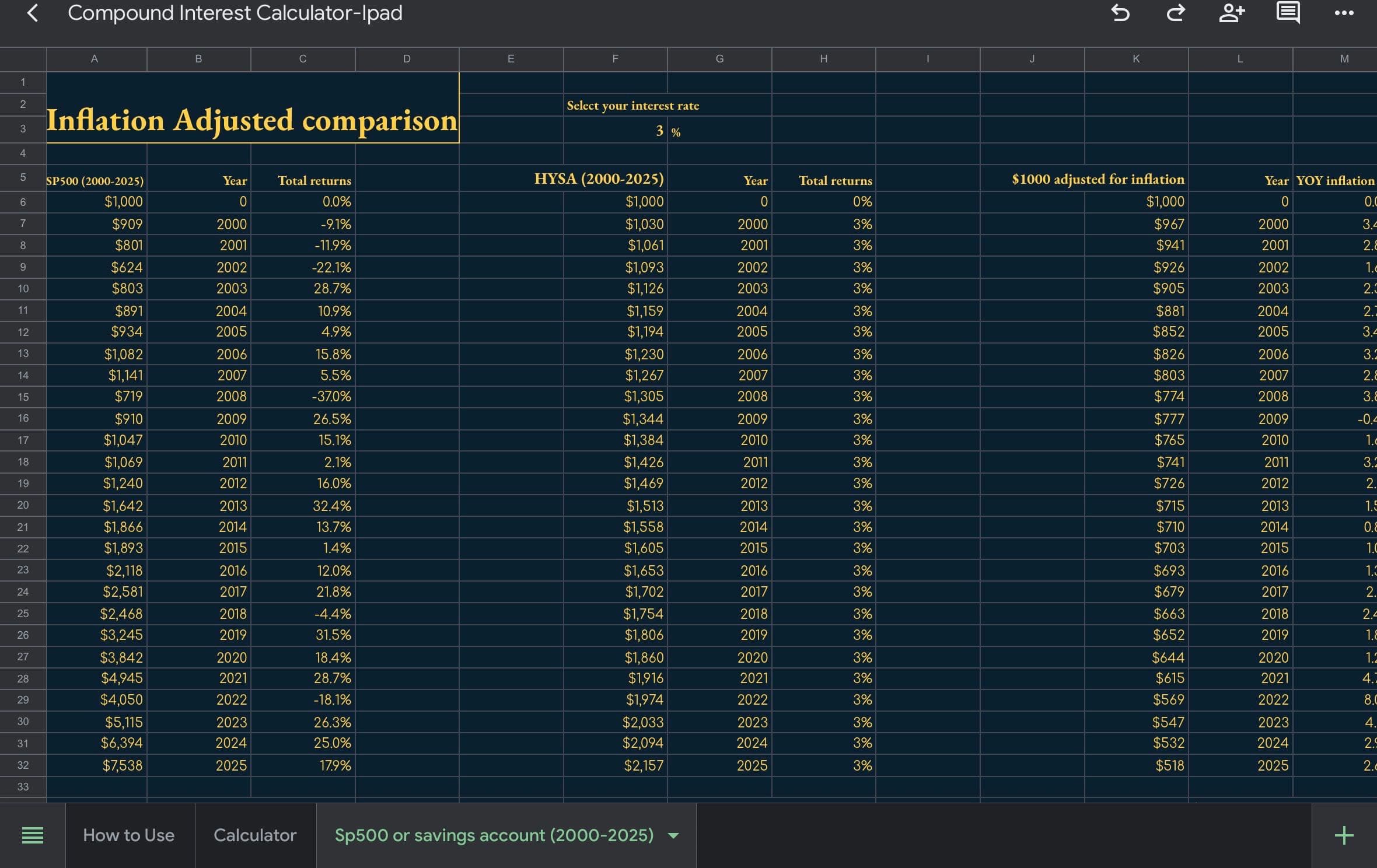Select HYSA value $2,157 cell
Screen dimensions: 1377x868
[615, 765]
